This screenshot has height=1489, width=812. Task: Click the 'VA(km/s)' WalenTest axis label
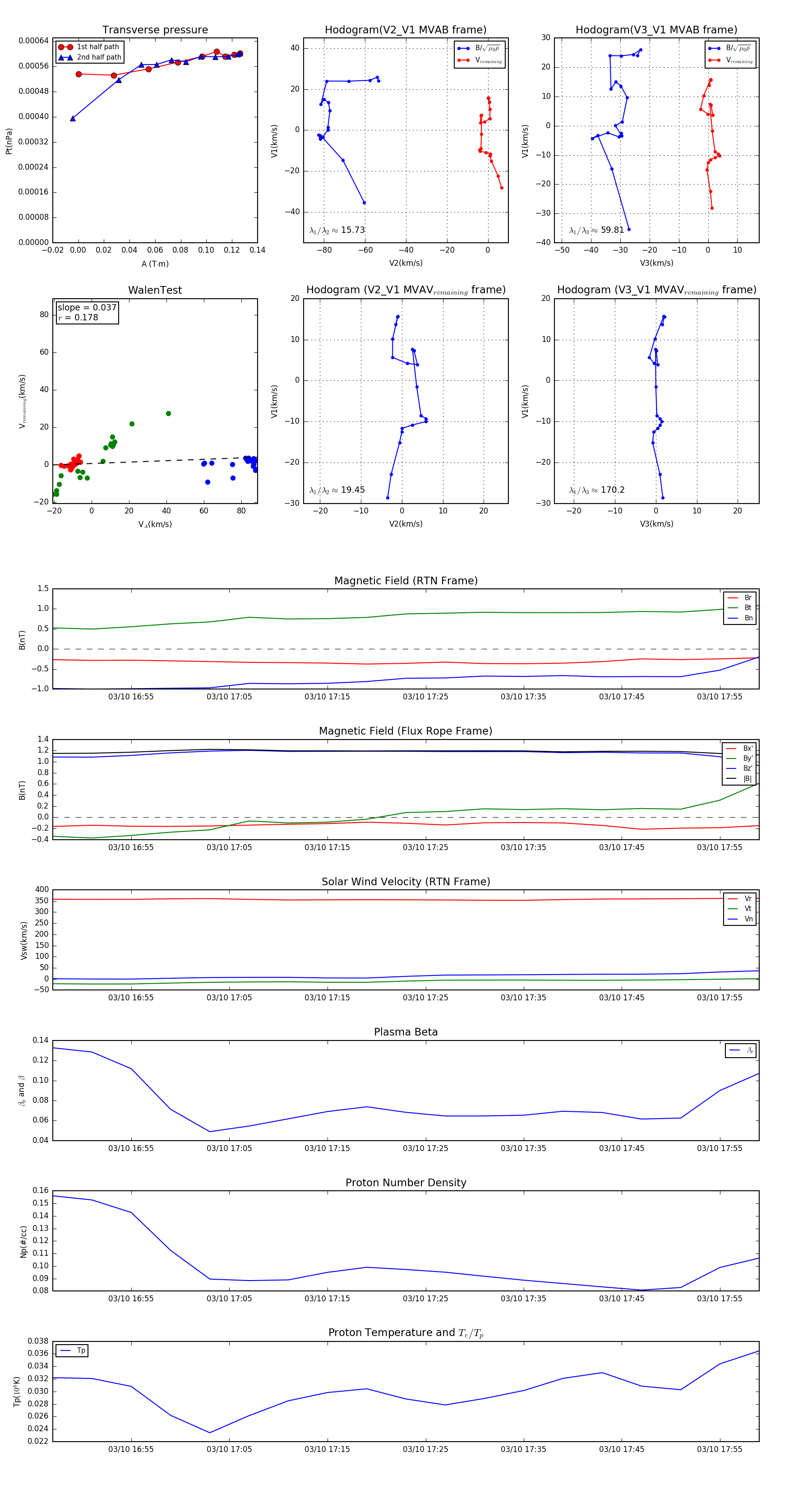point(155,524)
